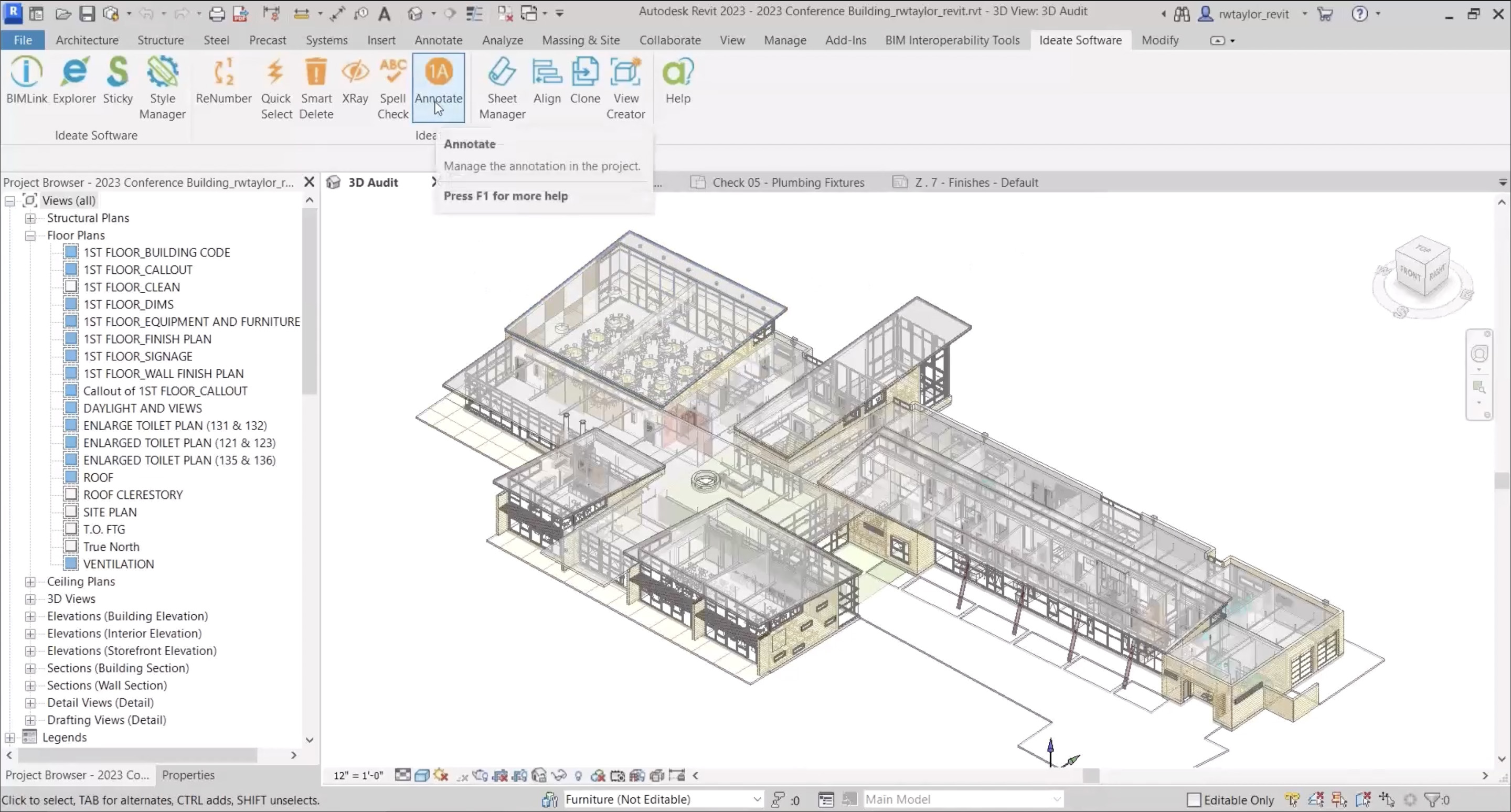Collapse the Floor Plans tree node
The height and width of the screenshot is (812, 1511).
(30, 235)
